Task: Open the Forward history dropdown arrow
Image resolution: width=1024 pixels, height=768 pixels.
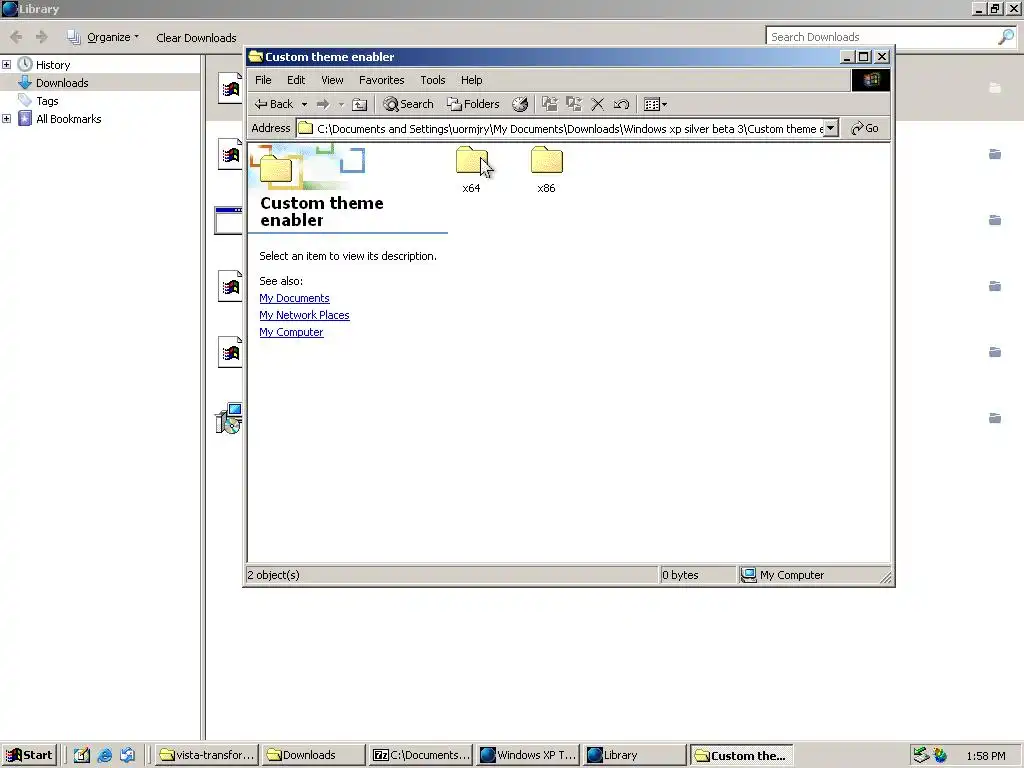Action: coord(341,104)
